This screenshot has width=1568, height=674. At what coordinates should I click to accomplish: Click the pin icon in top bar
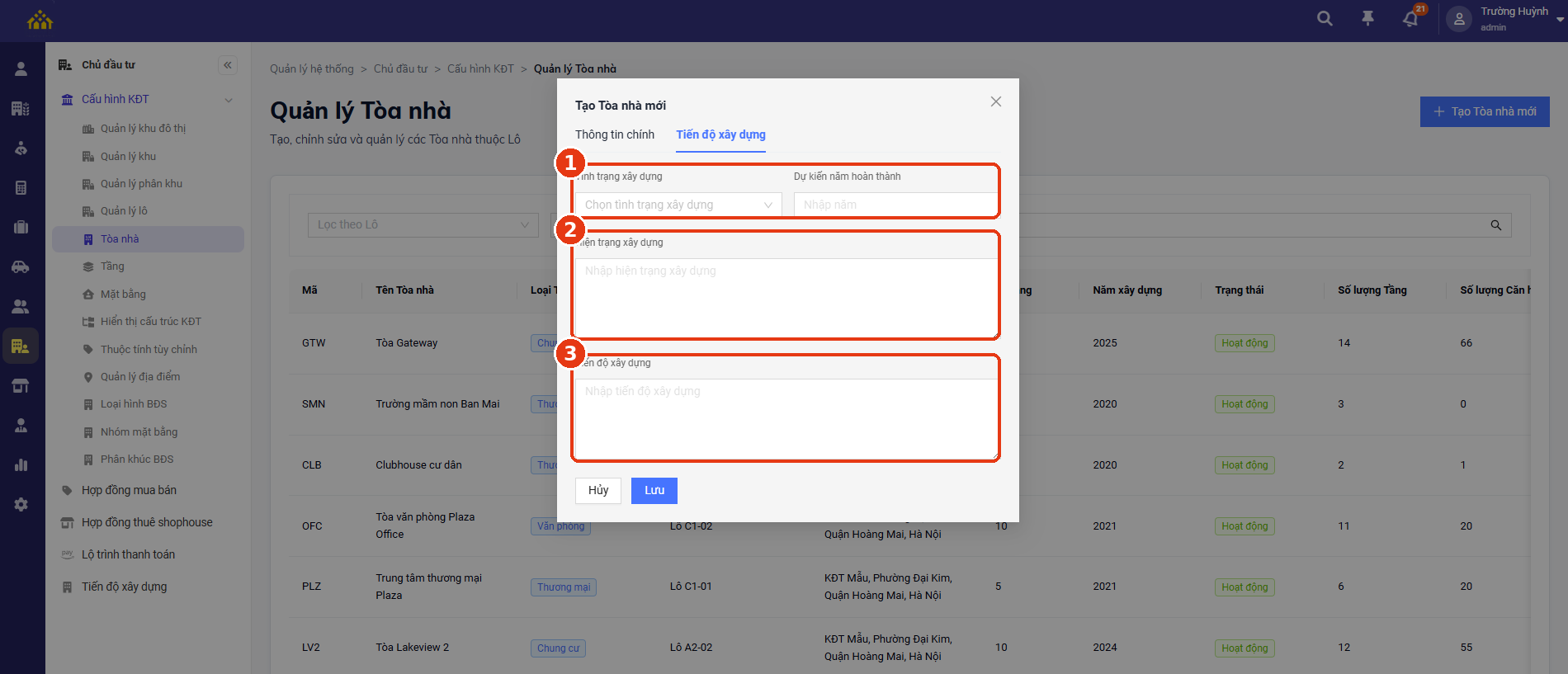click(x=1367, y=18)
